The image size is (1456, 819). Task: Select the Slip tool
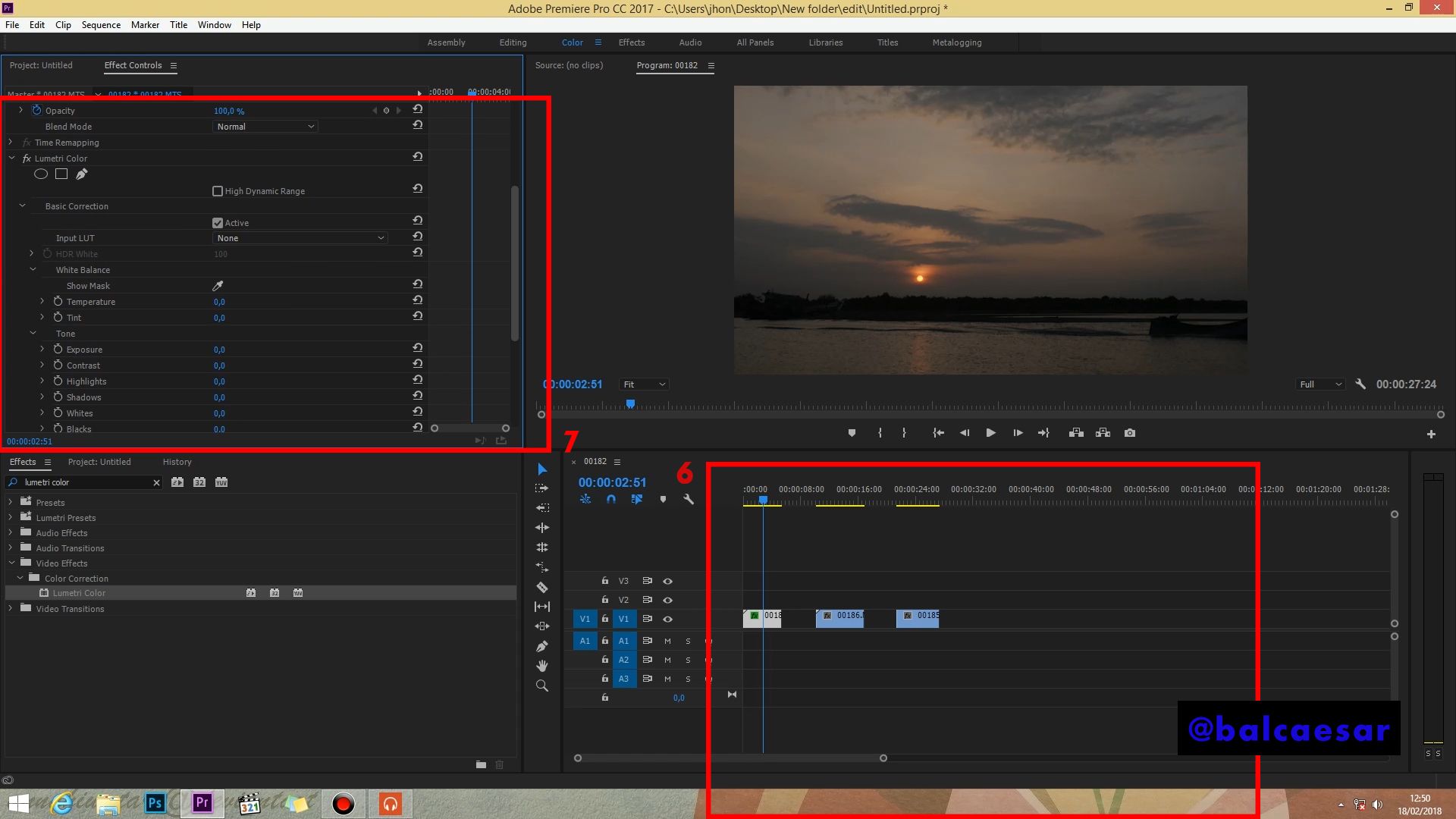pyautogui.click(x=542, y=607)
